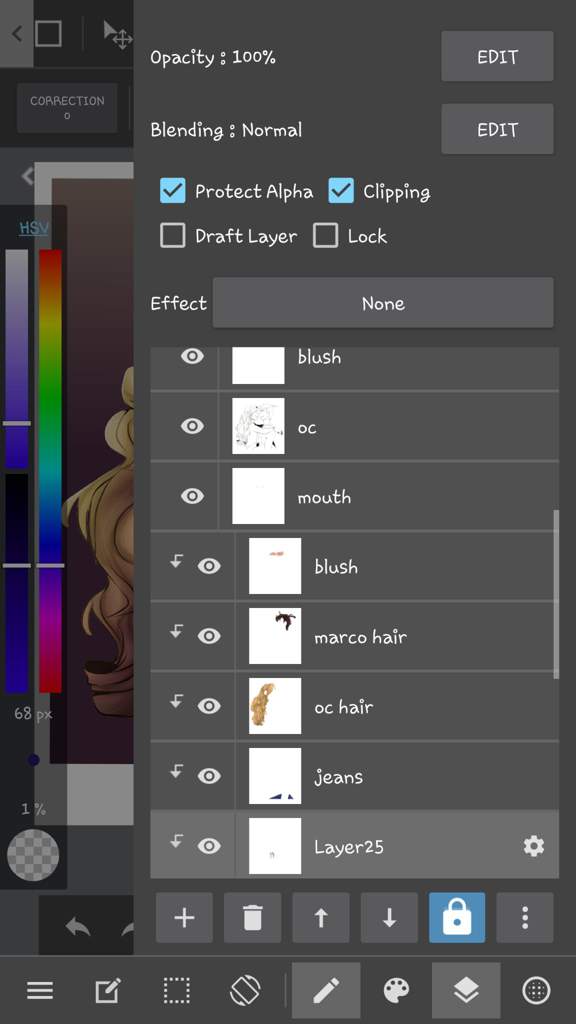Image resolution: width=576 pixels, height=1024 pixels.
Task: Uncheck the Clipping checkbox
Action: [x=341, y=191]
